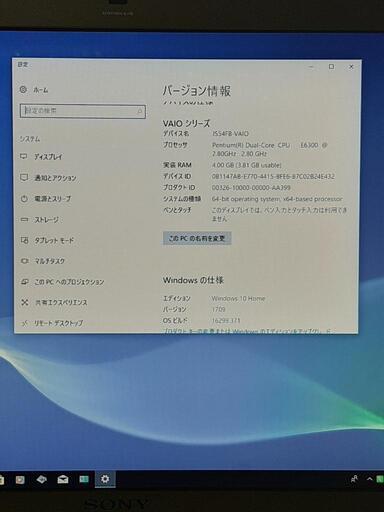Click the ストレージ drive icon
384x512 pixels.
pyautogui.click(x=24, y=220)
